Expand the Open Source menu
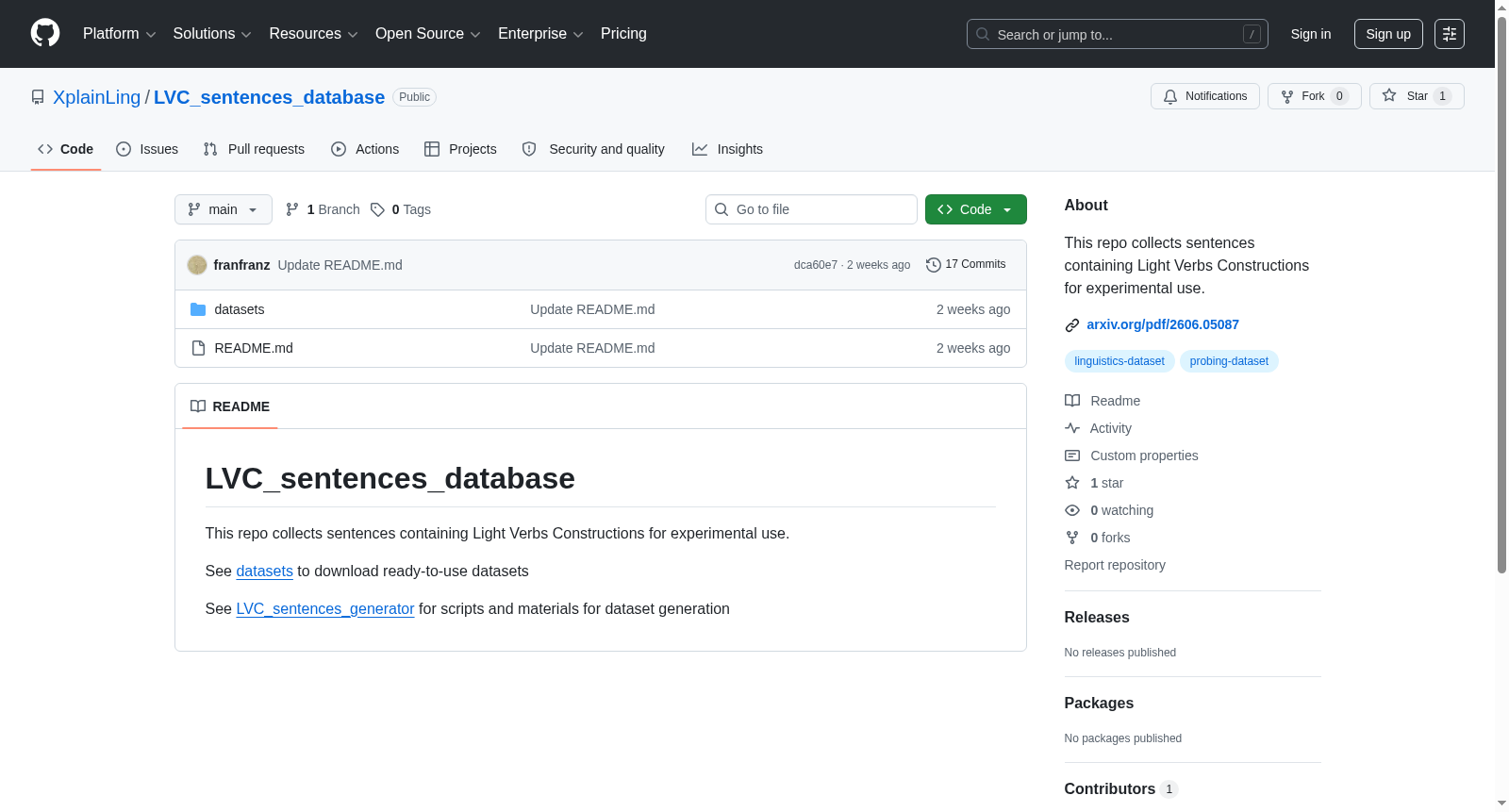The height and width of the screenshot is (812, 1509). pyautogui.click(x=427, y=34)
